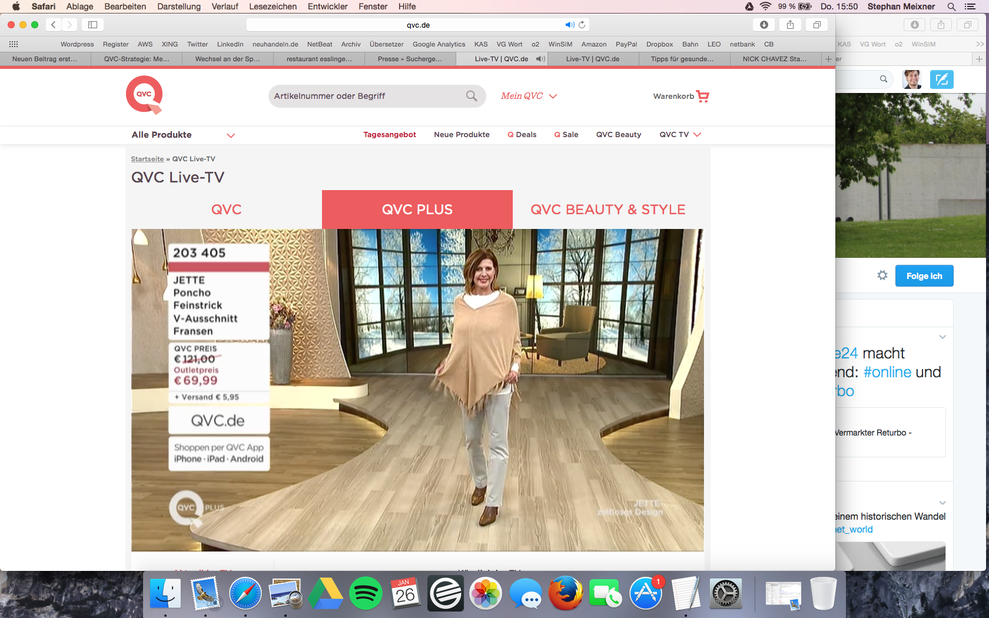Click the Twitter profile avatar in background window

coord(911,79)
